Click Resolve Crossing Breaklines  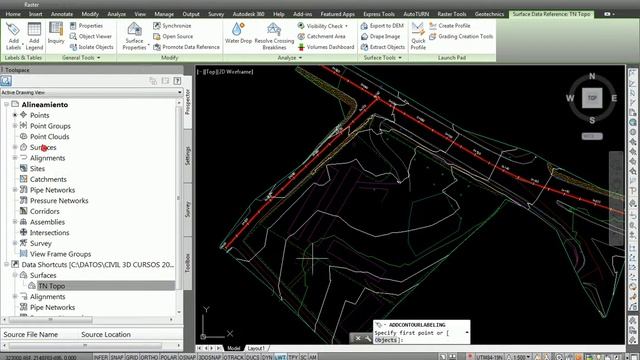click(274, 36)
